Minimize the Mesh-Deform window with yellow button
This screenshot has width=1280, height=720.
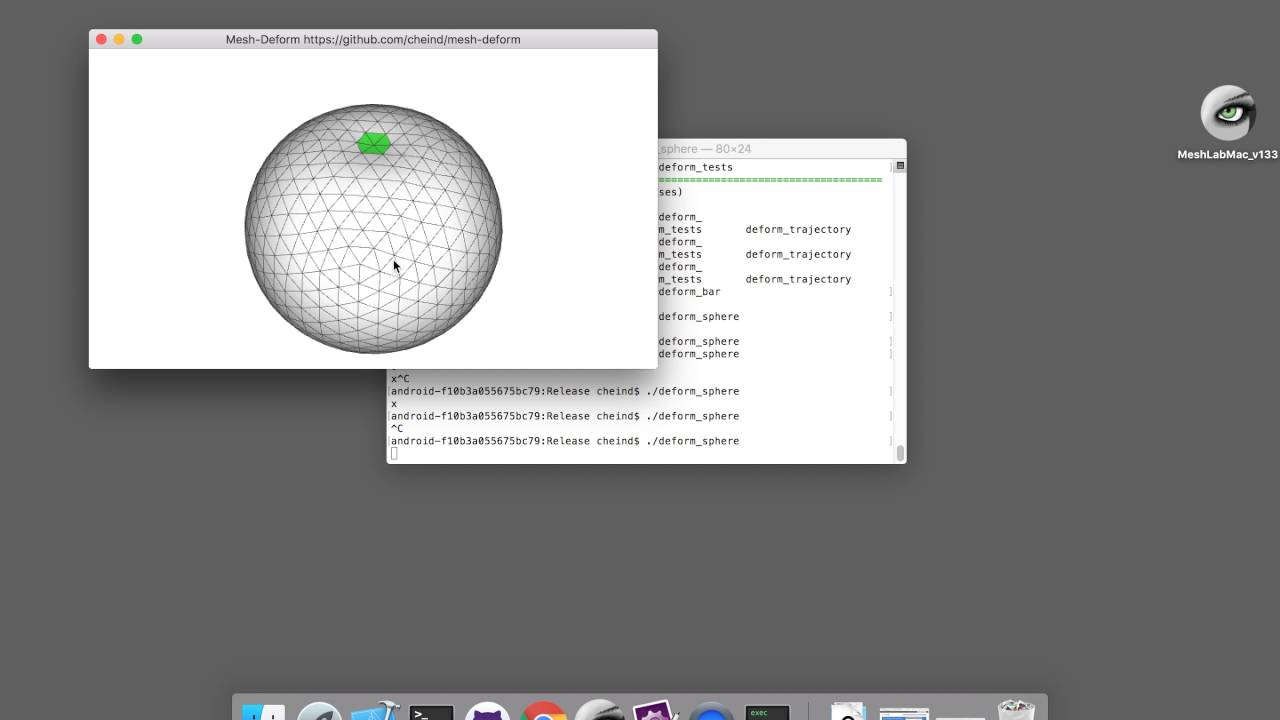(119, 39)
